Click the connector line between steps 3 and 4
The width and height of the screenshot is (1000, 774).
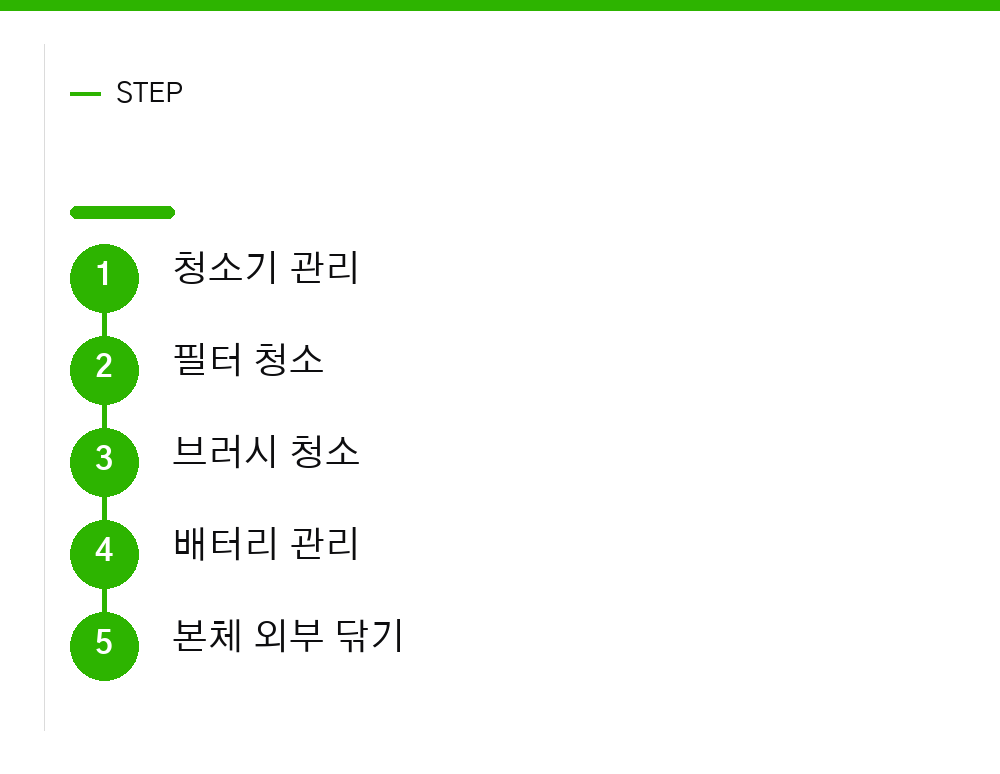click(x=104, y=507)
